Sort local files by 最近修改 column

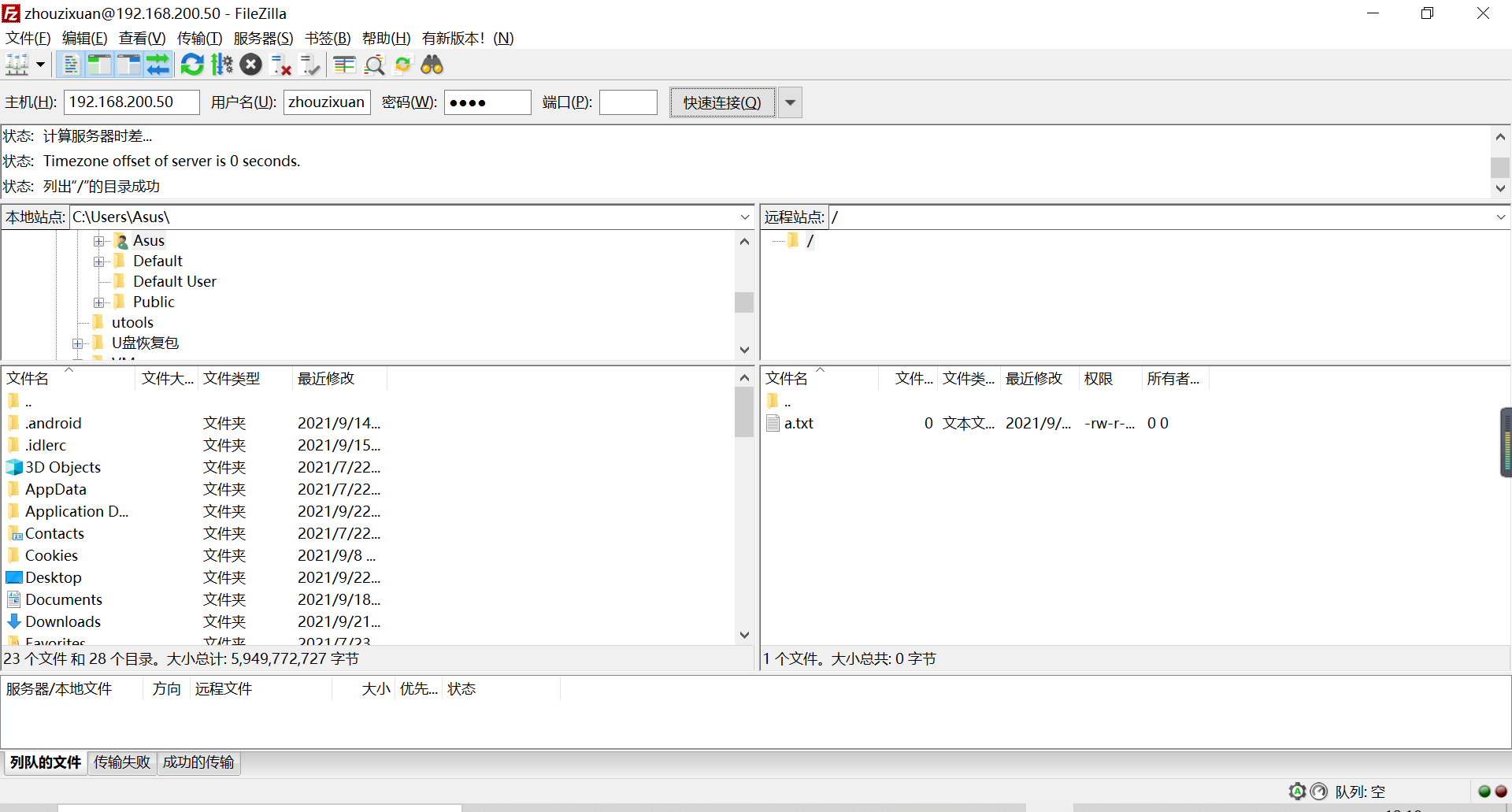339,378
